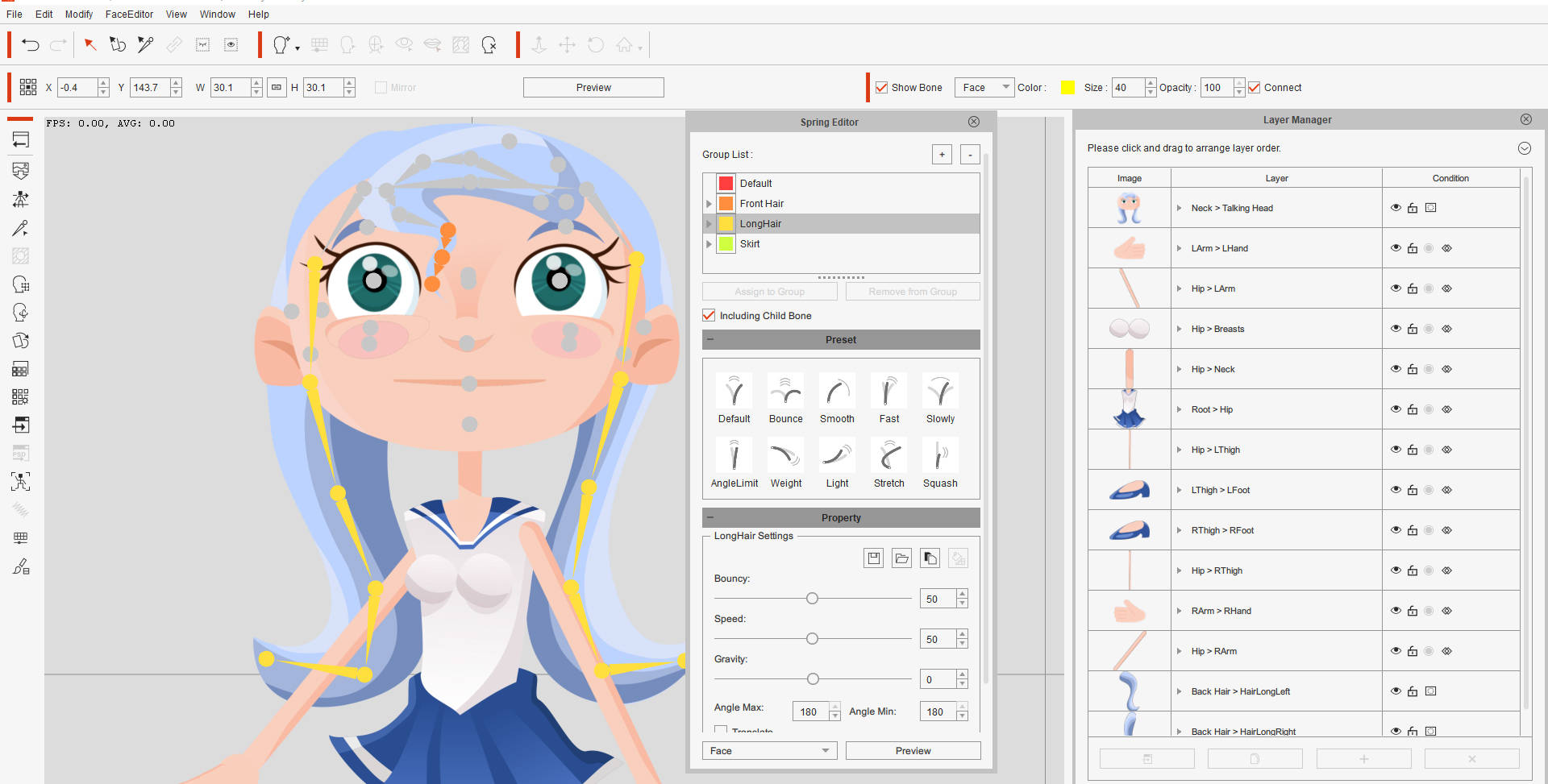The height and width of the screenshot is (784, 1548).
Task: Add a new spring group
Action: [x=942, y=155]
